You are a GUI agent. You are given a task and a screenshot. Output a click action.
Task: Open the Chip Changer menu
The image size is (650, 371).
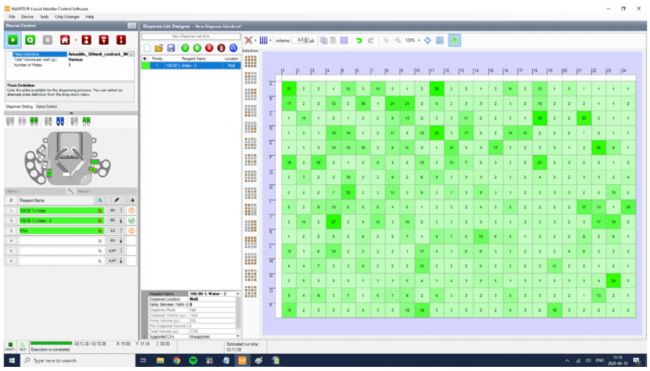(67, 17)
